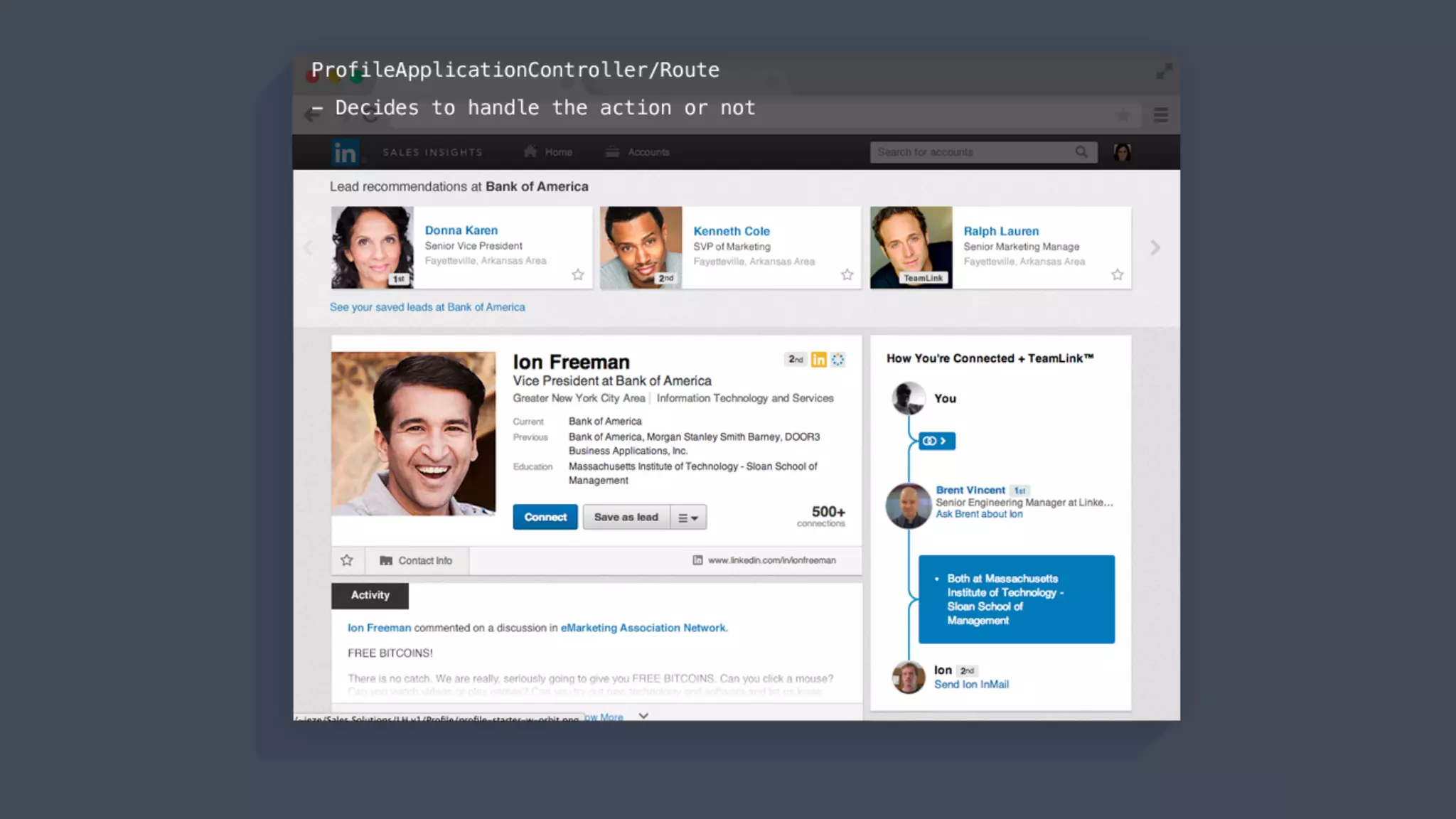Viewport: 1456px width, 819px height.
Task: Star Kenneth Cole as a saved lead
Action: click(x=847, y=275)
